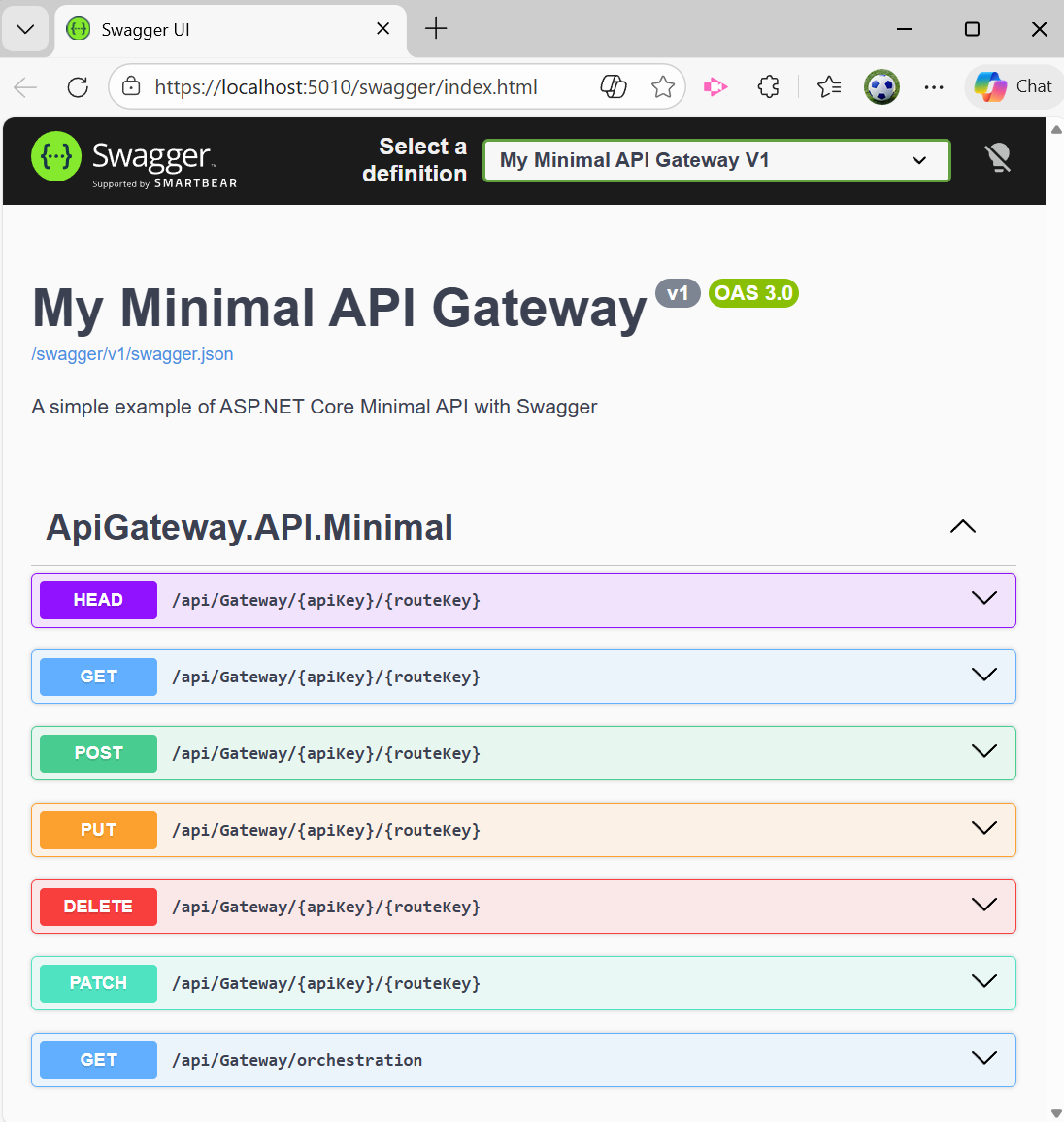Click the v1 version badge

678,293
